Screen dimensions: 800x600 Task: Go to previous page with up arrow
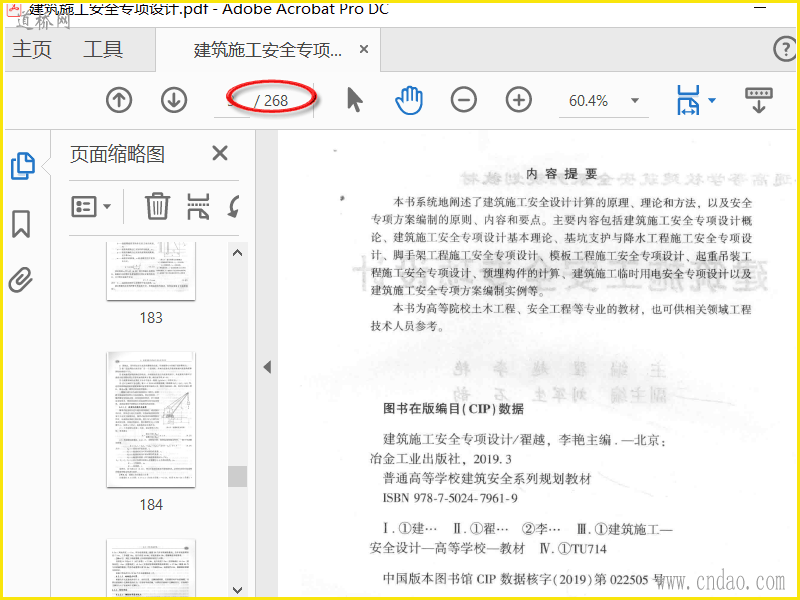pos(119,100)
